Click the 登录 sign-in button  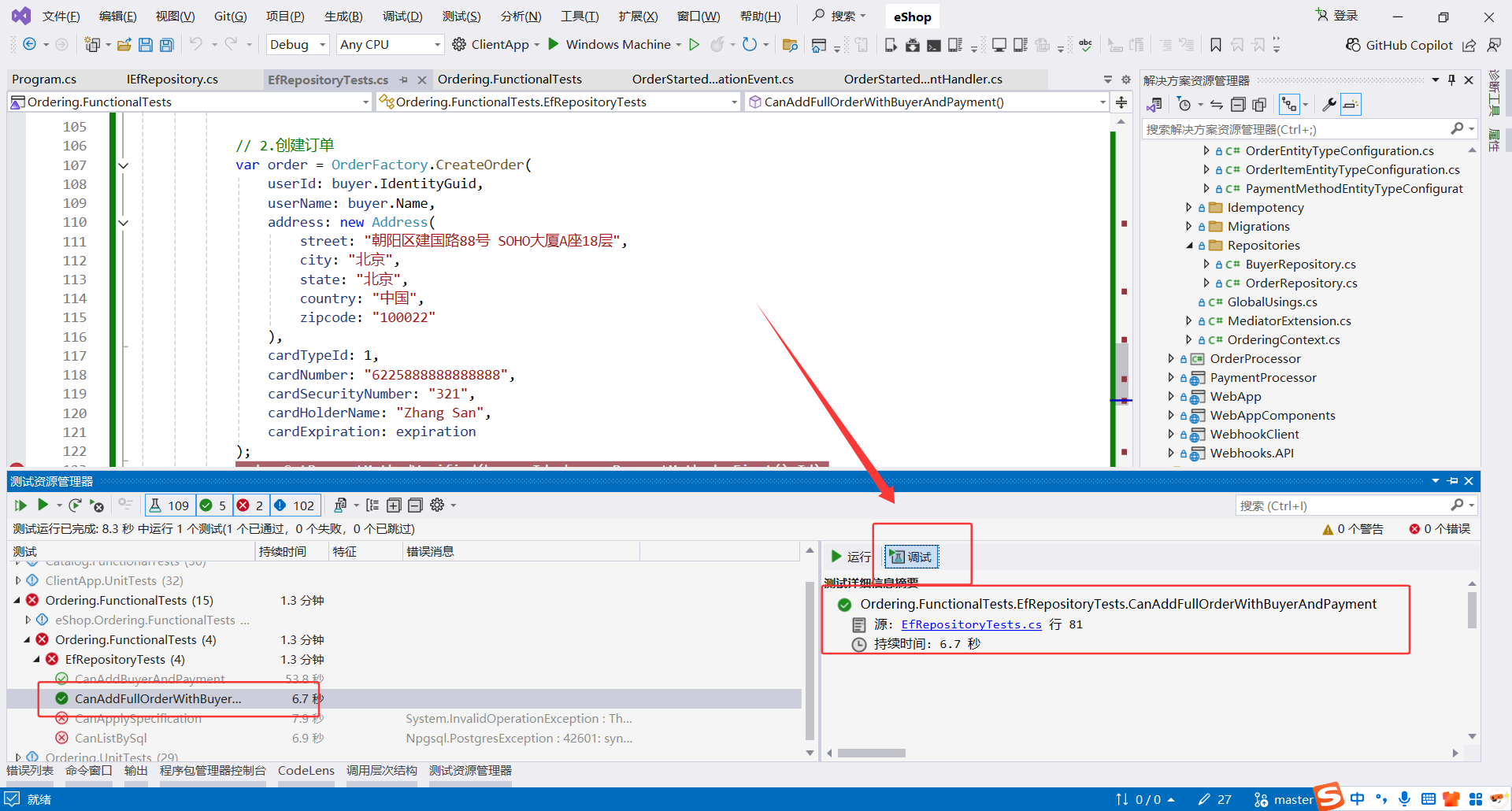[x=1336, y=16]
